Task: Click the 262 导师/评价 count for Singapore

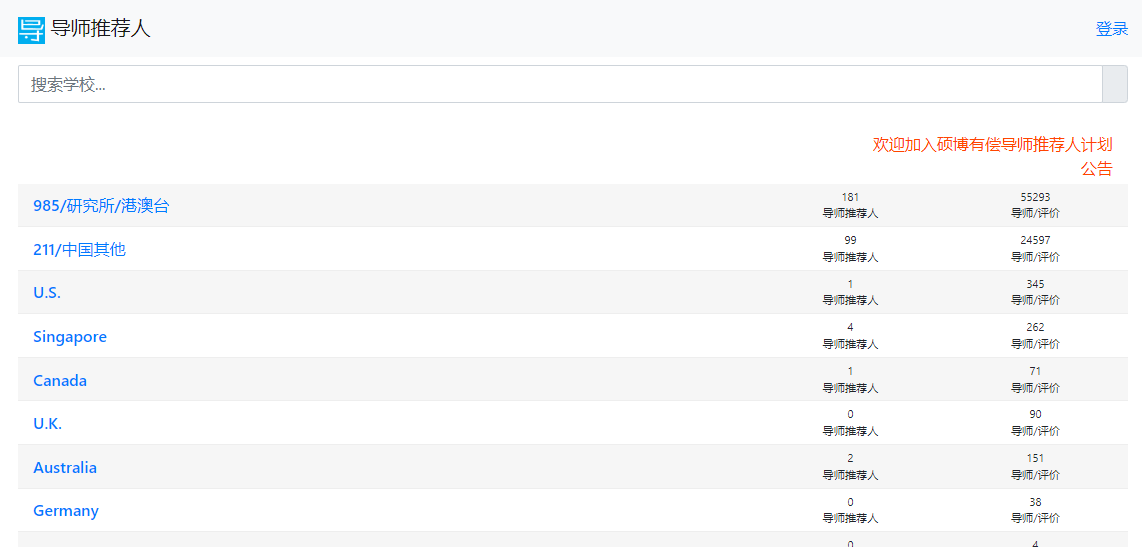Action: coord(1035,336)
